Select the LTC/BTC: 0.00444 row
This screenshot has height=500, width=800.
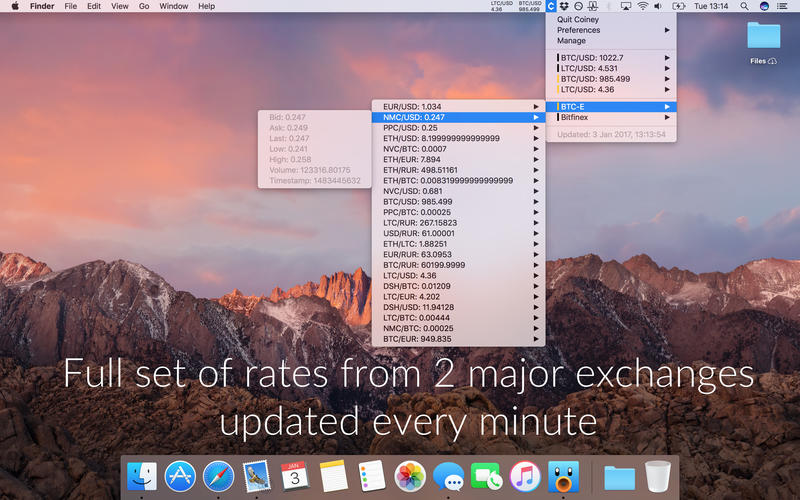458,318
